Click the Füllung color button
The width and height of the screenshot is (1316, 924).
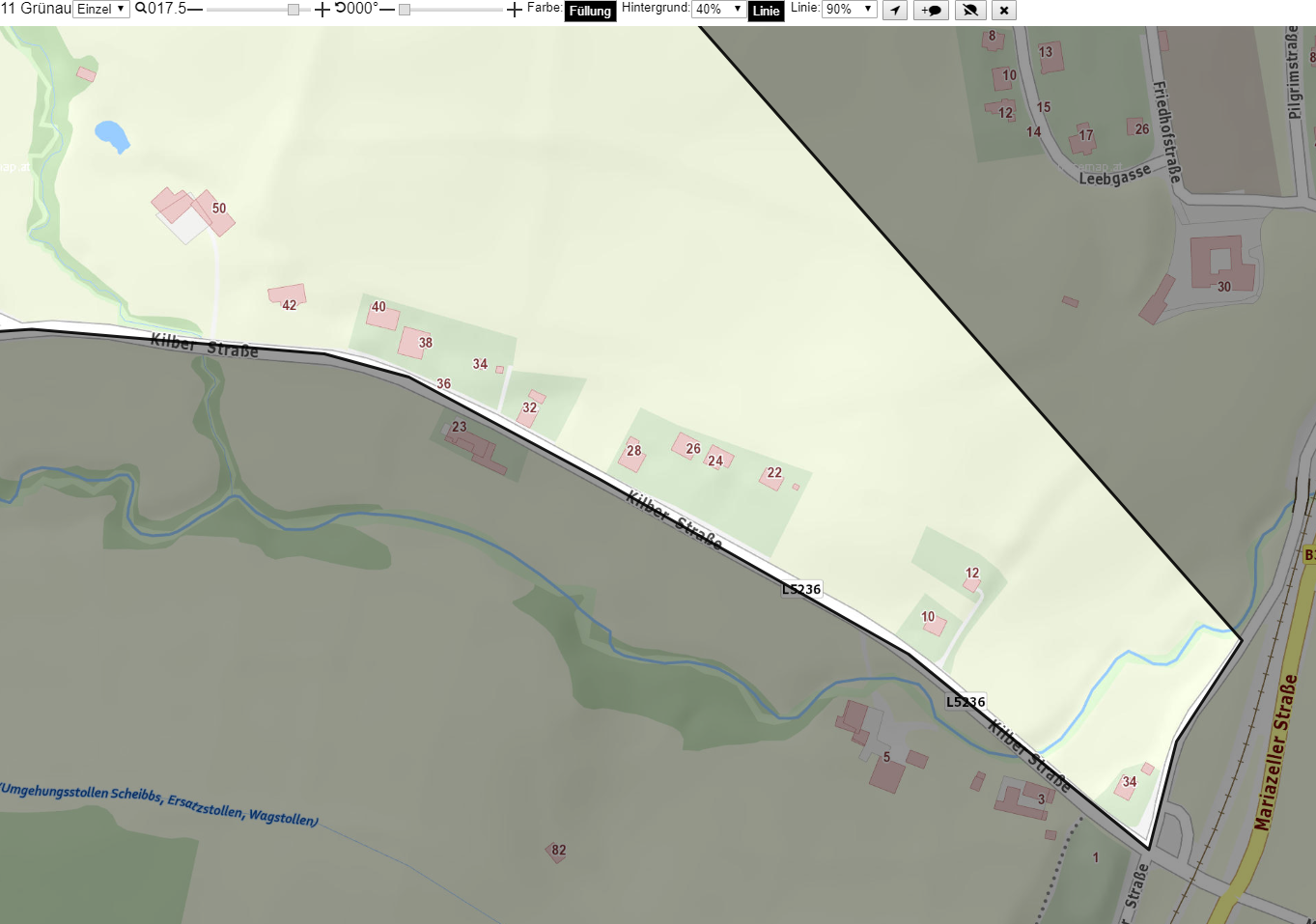[x=590, y=11]
